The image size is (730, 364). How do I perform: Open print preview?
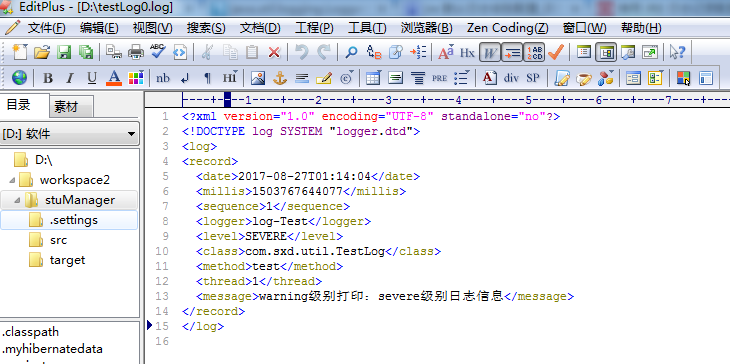113,52
